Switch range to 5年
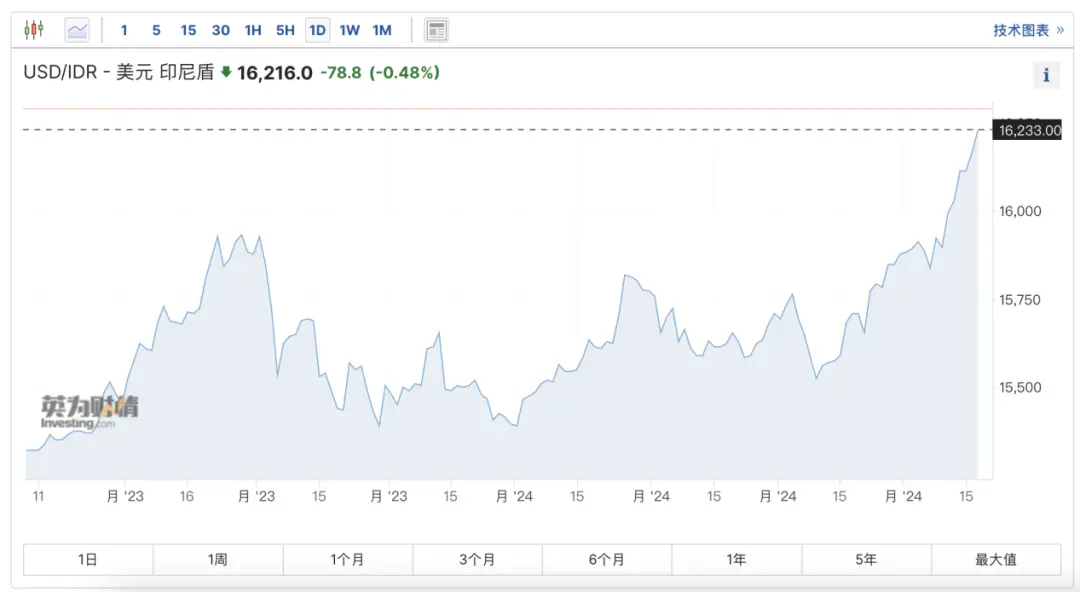The height and width of the screenshot is (592, 1080). click(x=866, y=560)
